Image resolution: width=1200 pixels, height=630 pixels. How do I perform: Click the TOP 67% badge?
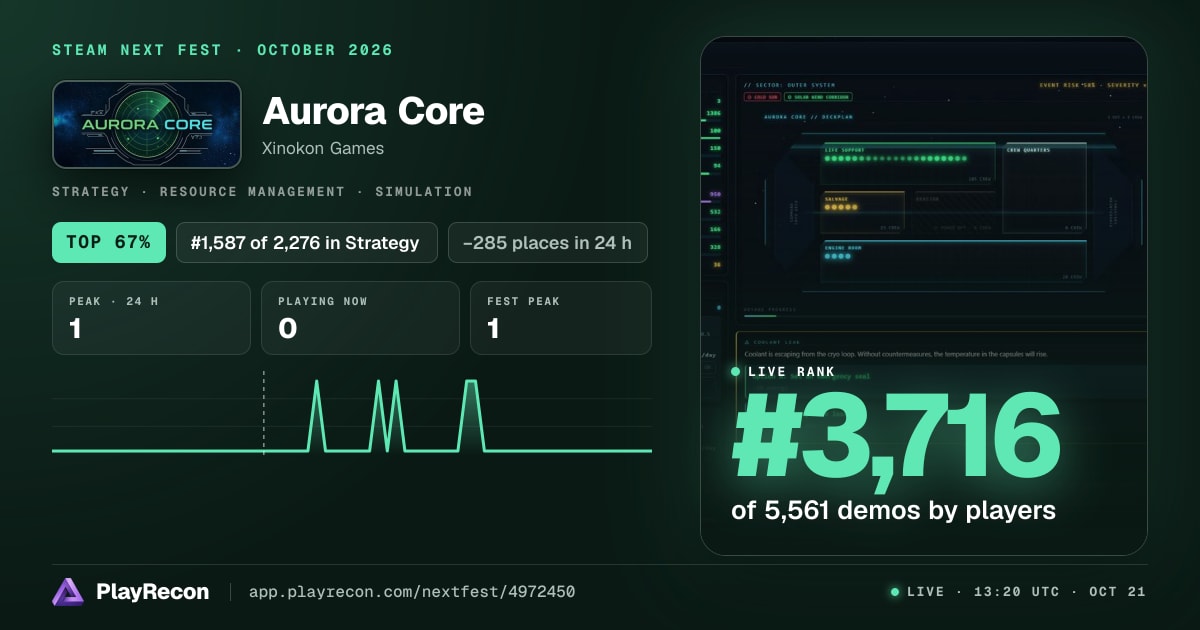tap(109, 242)
